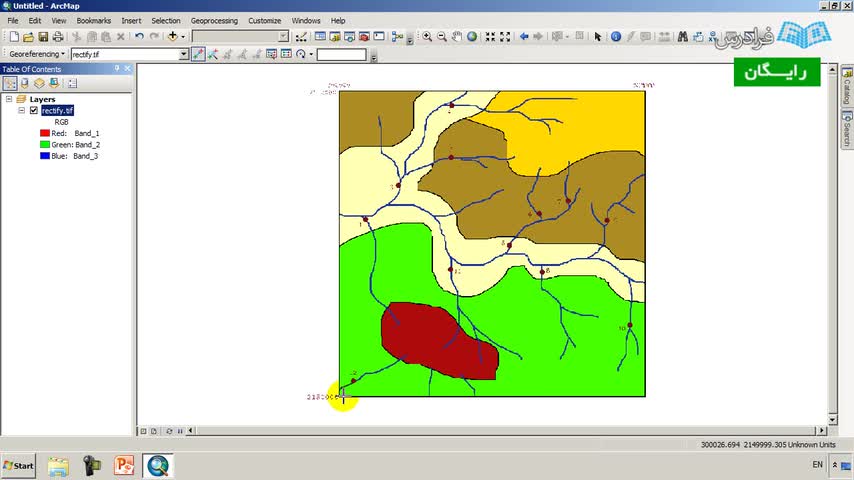Click the Add Data plus icon

173,37
